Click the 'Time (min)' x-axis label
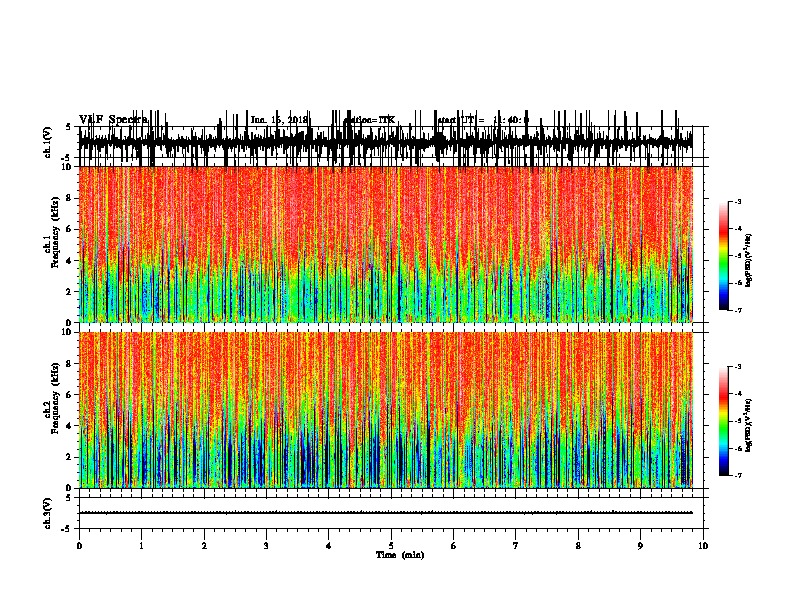792x612 pixels. tap(400, 555)
